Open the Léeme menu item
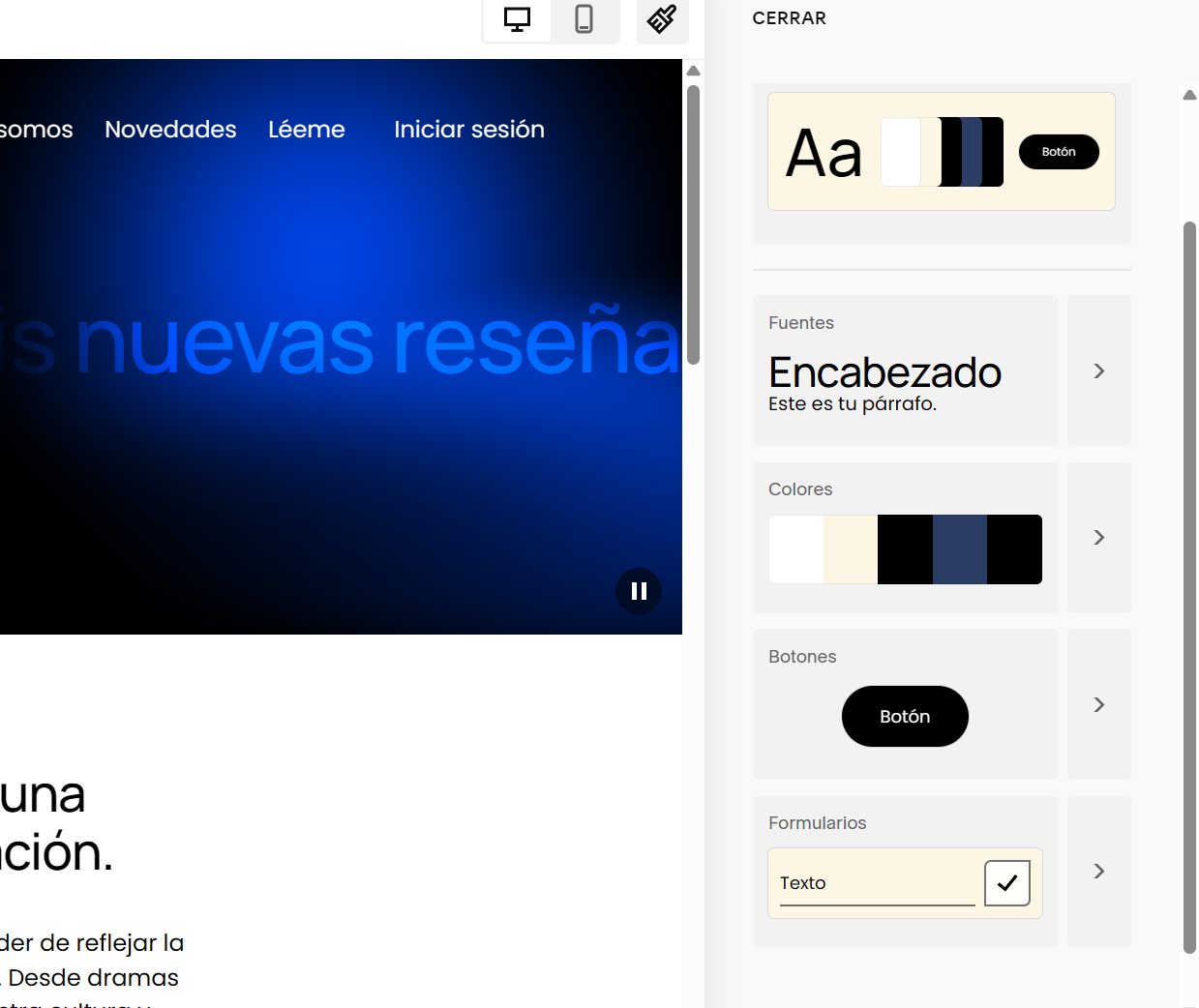This screenshot has height=1008, width=1199. [x=306, y=130]
